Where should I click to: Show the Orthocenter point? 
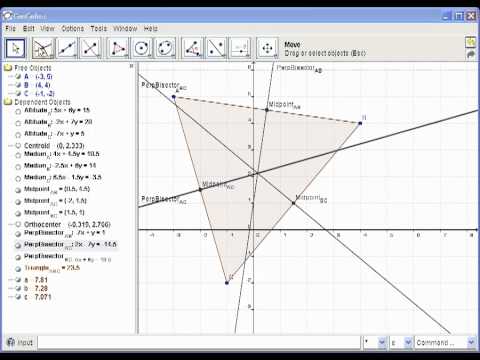click(18, 224)
